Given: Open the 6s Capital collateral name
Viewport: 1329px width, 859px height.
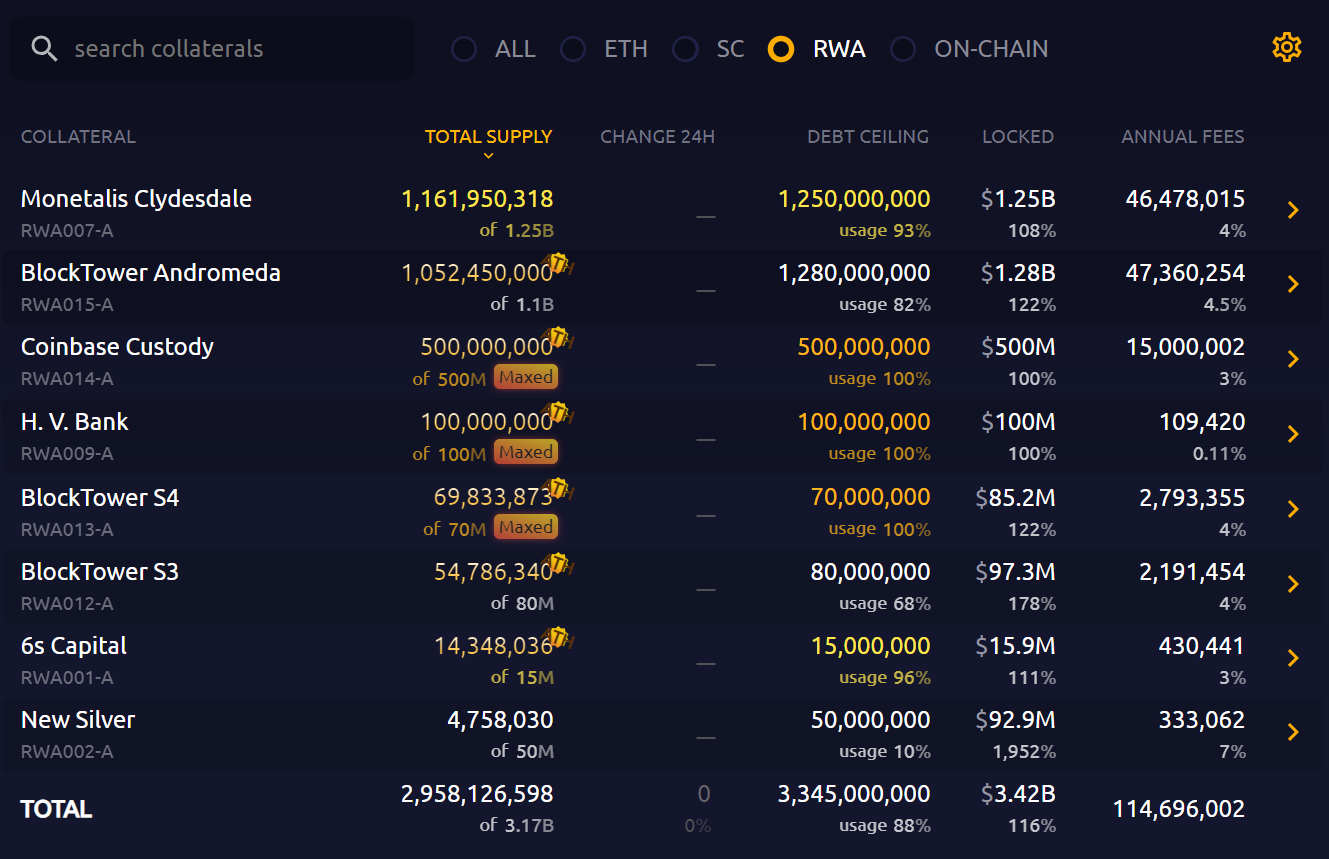Looking at the screenshot, I should 74,646.
